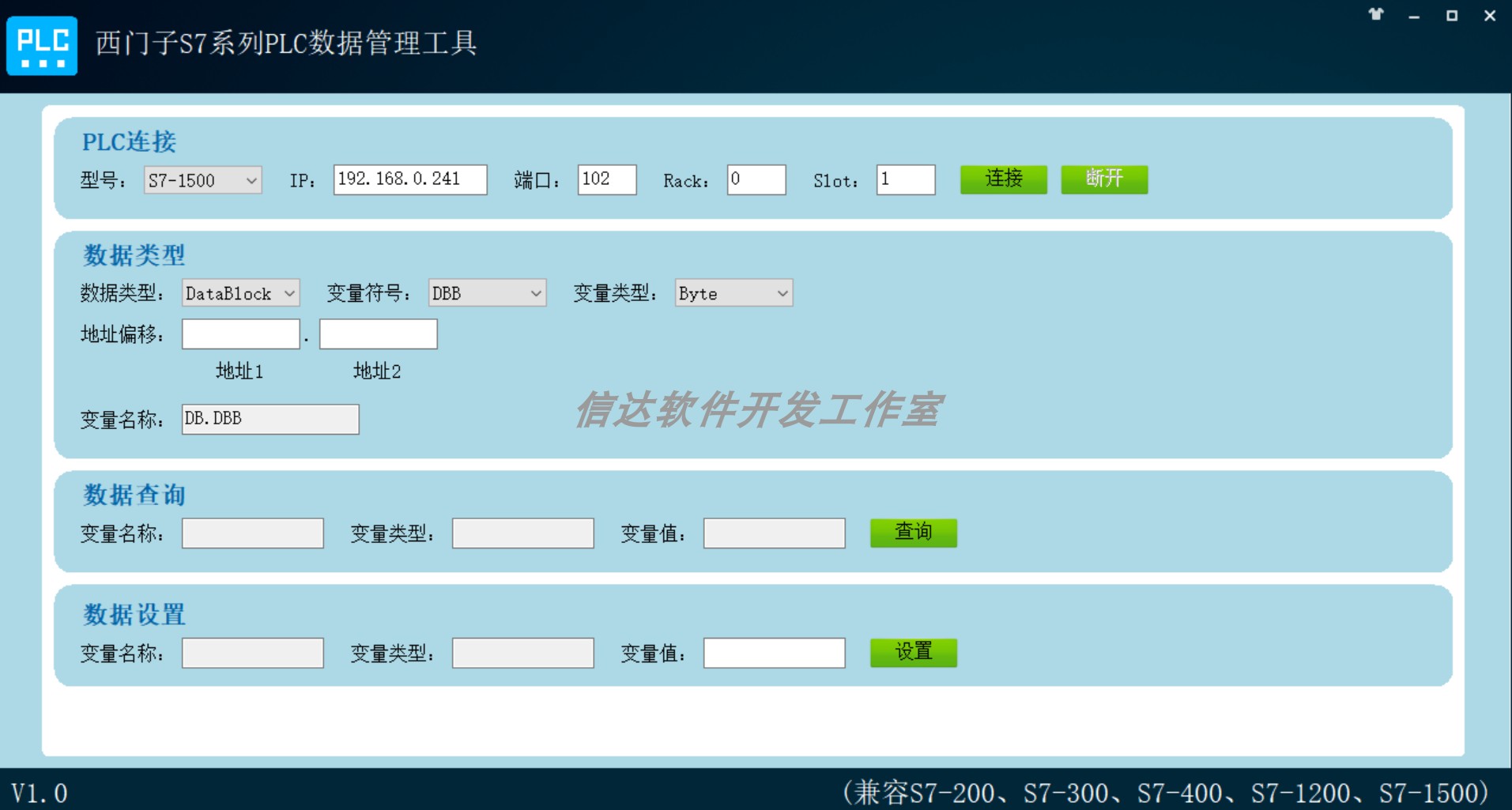Screen dimensions: 1512x810
Task: Click the Rack label
Action: click(x=685, y=181)
